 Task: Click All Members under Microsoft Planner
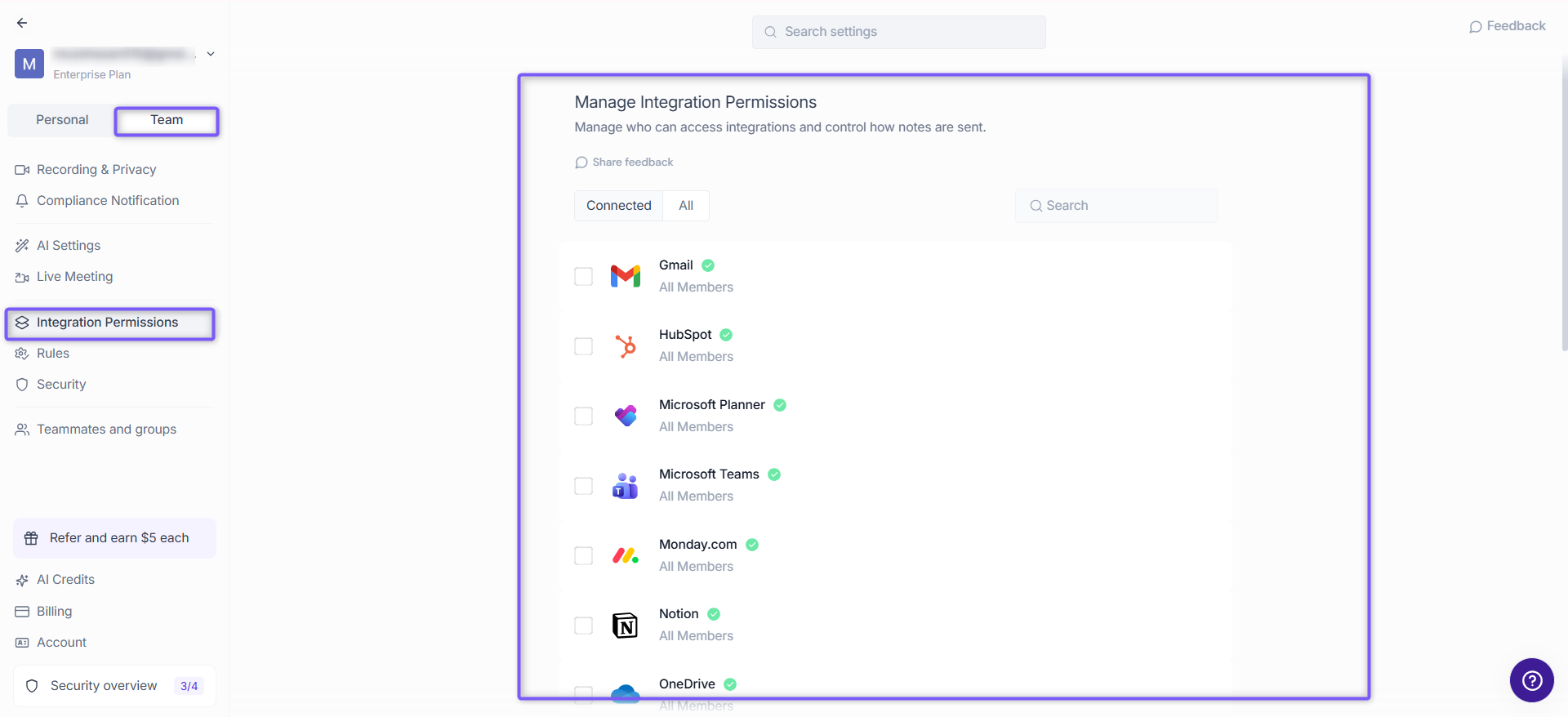[x=696, y=427]
